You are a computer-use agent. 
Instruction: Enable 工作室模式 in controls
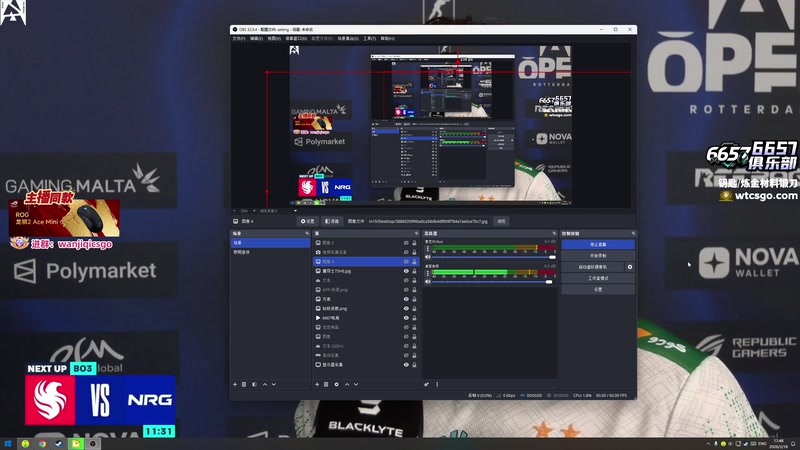click(x=598, y=278)
